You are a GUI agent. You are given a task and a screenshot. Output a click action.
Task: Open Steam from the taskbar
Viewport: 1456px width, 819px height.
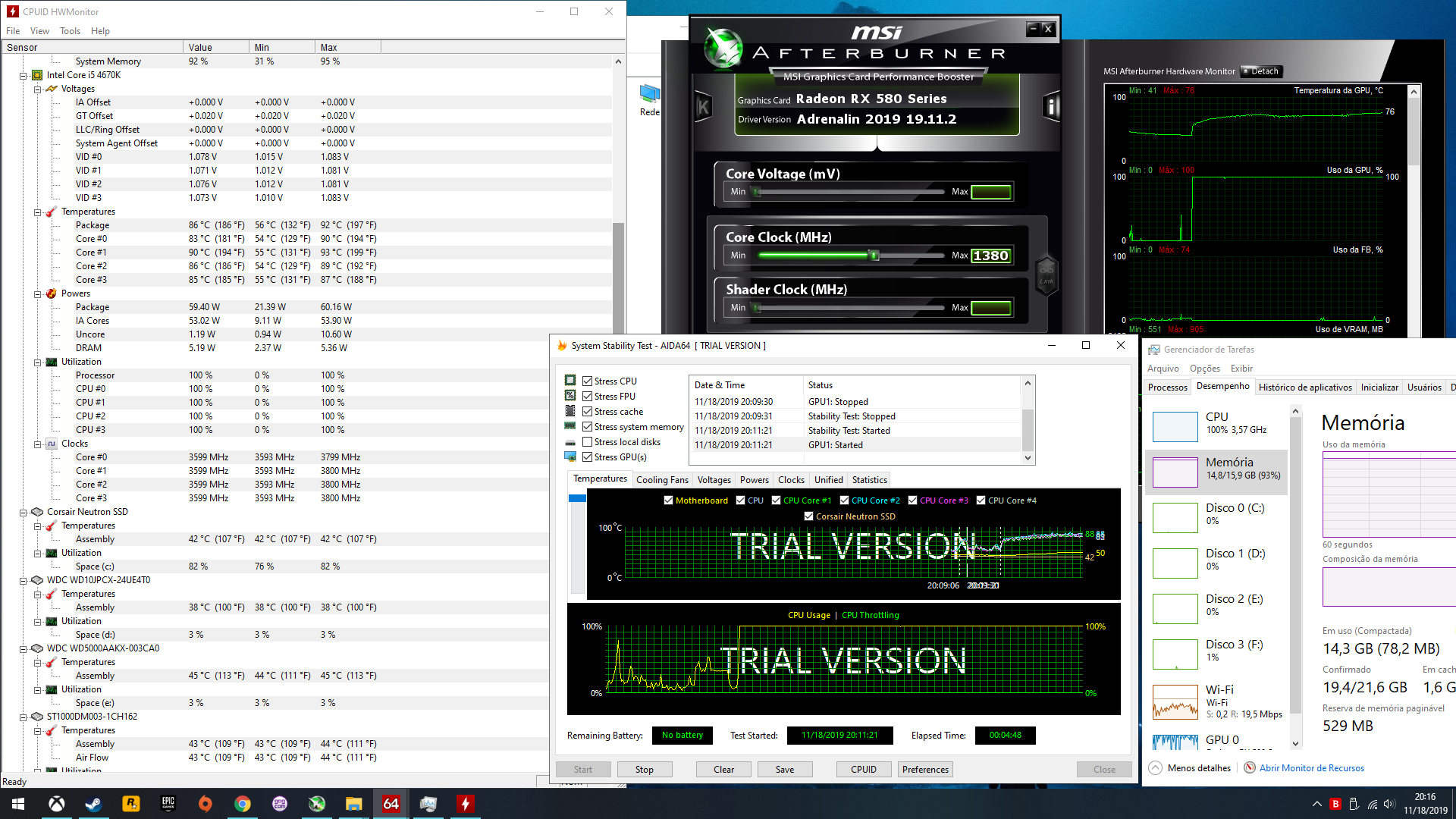click(x=94, y=804)
